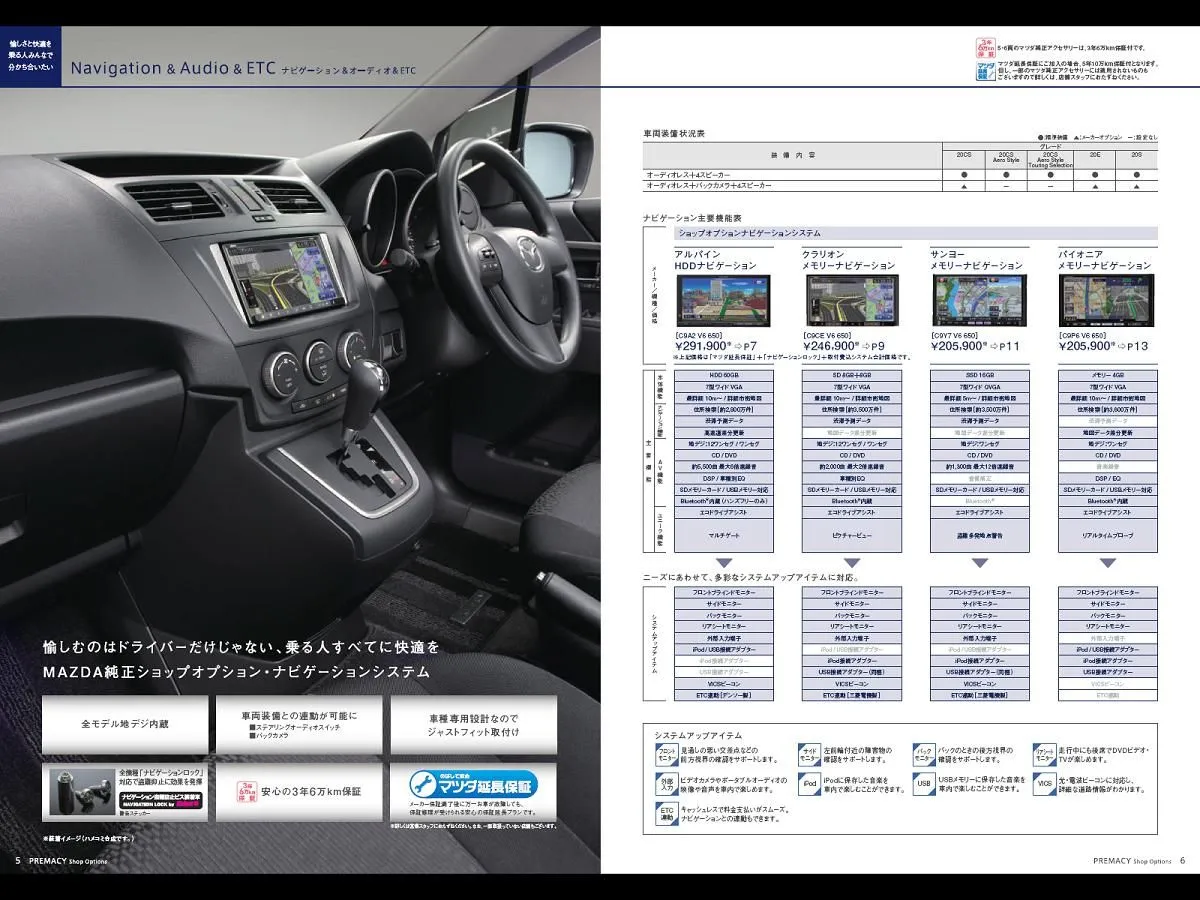Click the メモリー 4GB spec cell
Image resolution: width=1200 pixels, height=900 pixels.
tap(1108, 375)
